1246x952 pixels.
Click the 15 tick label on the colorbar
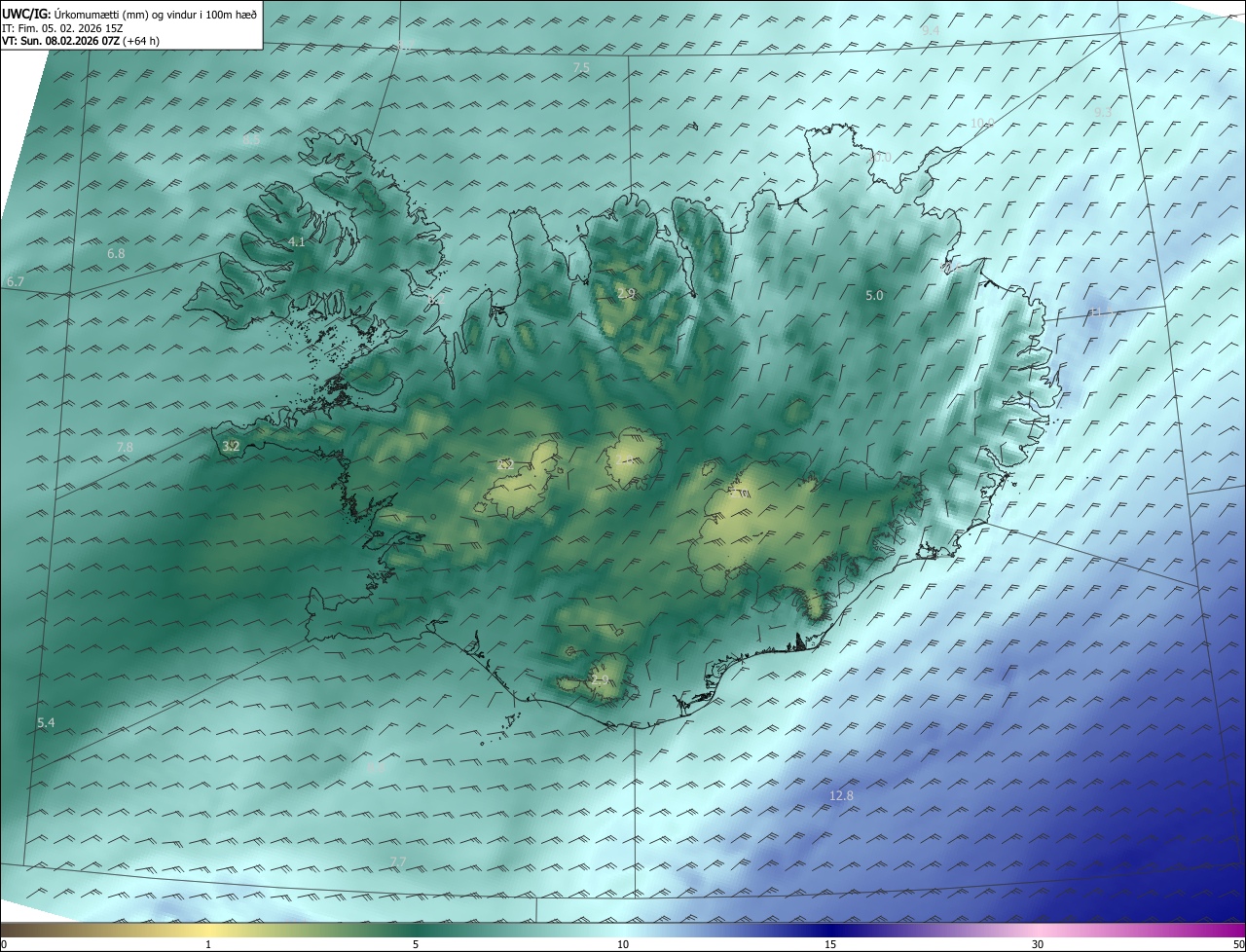pos(830,944)
